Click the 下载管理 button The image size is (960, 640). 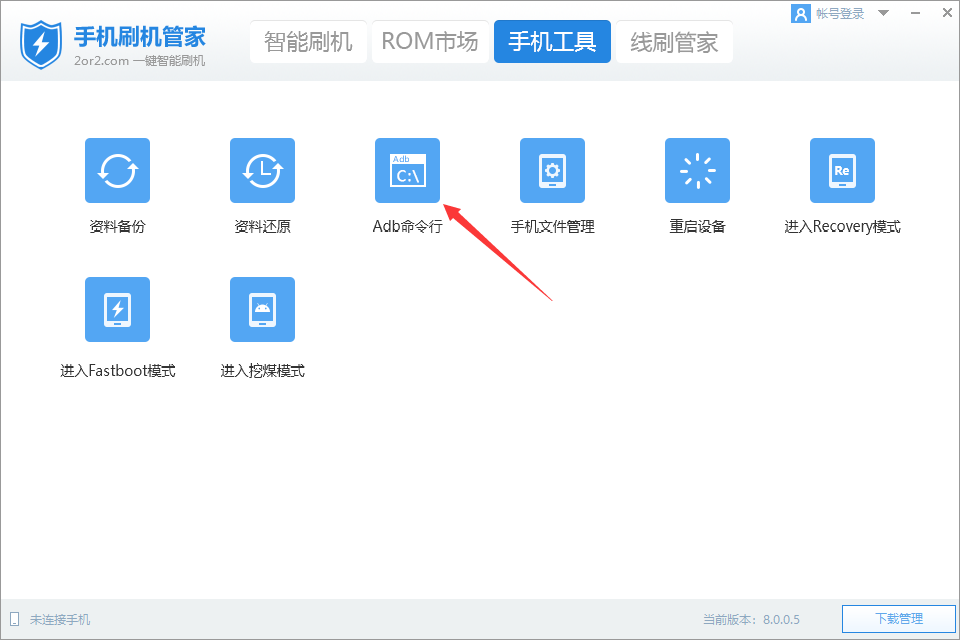coord(898,619)
